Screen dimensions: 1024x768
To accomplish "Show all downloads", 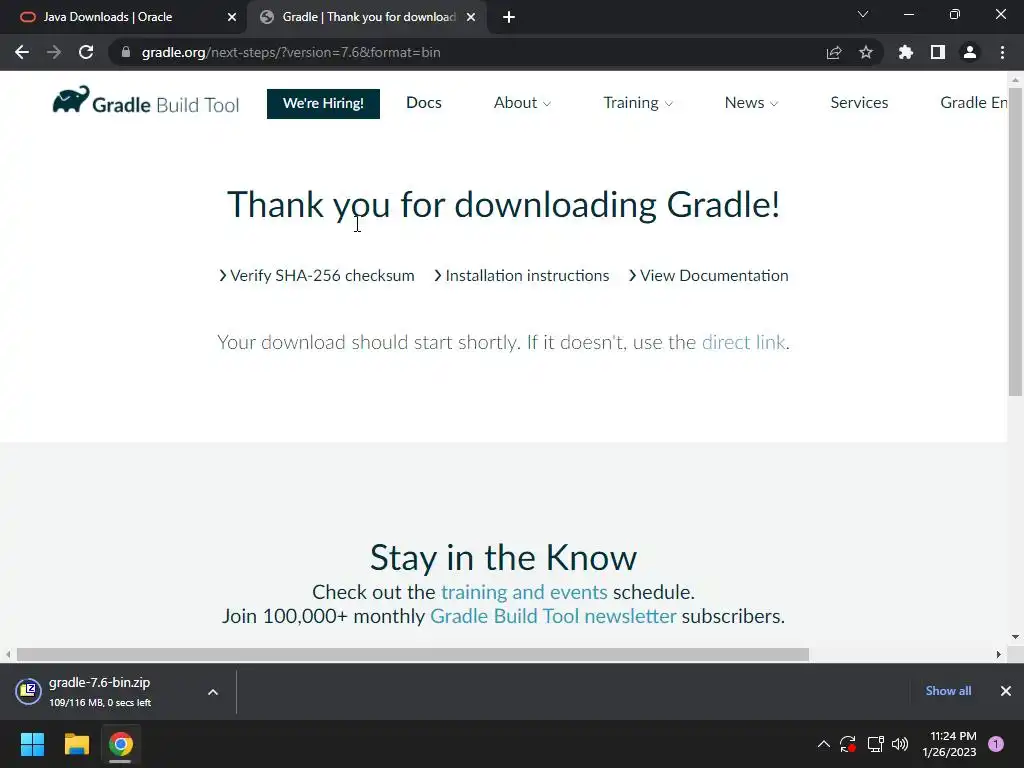I will (948, 691).
